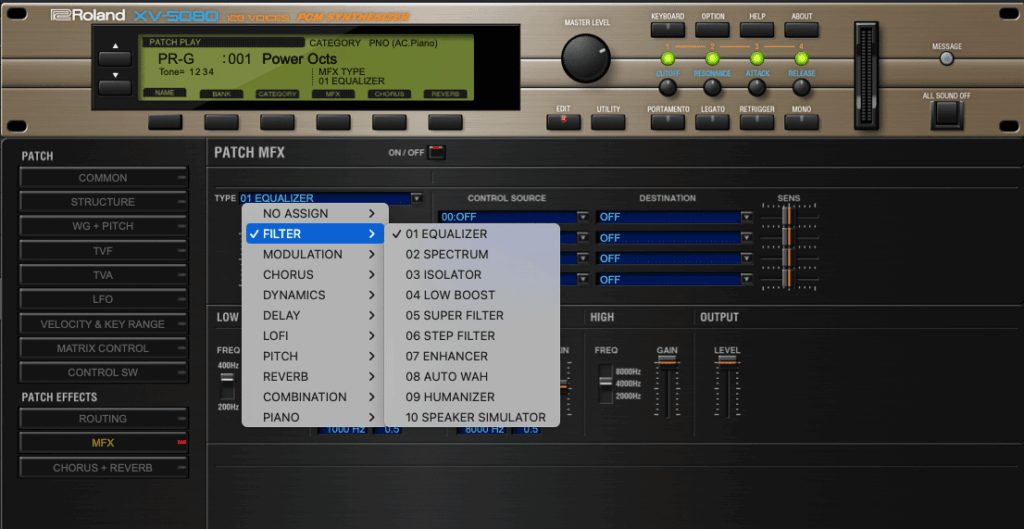Screen dimensions: 1024x529
Task: Toggle the Patch MFX ON/OFF switch
Action: coord(437,153)
